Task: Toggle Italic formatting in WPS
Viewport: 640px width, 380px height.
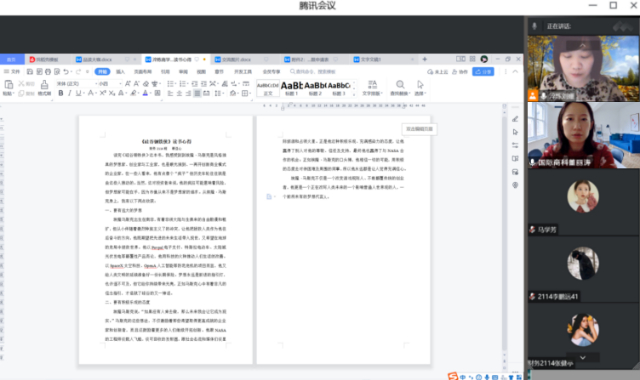Action: [x=69, y=93]
